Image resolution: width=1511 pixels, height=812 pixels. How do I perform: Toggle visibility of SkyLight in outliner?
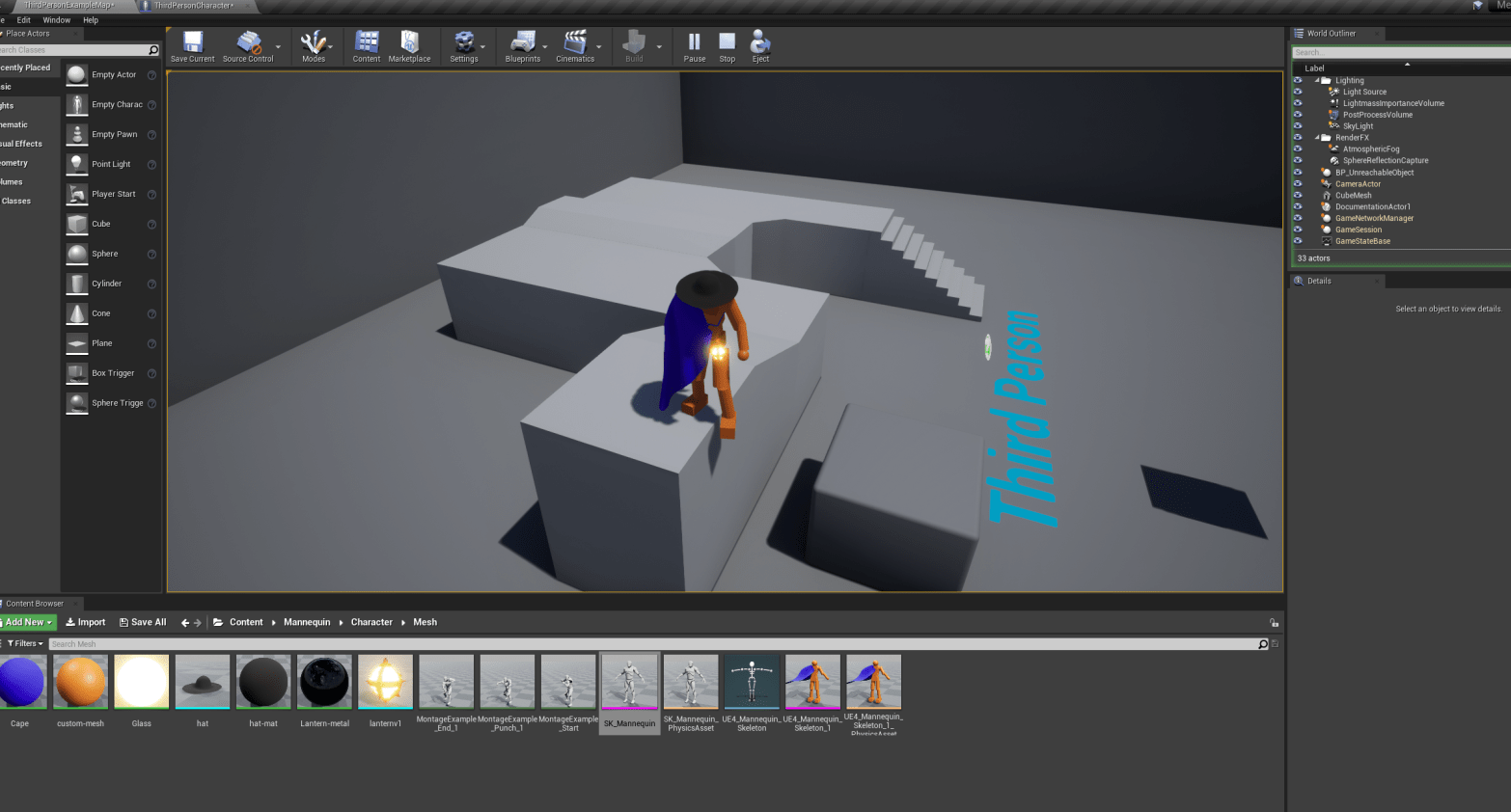click(x=1298, y=126)
